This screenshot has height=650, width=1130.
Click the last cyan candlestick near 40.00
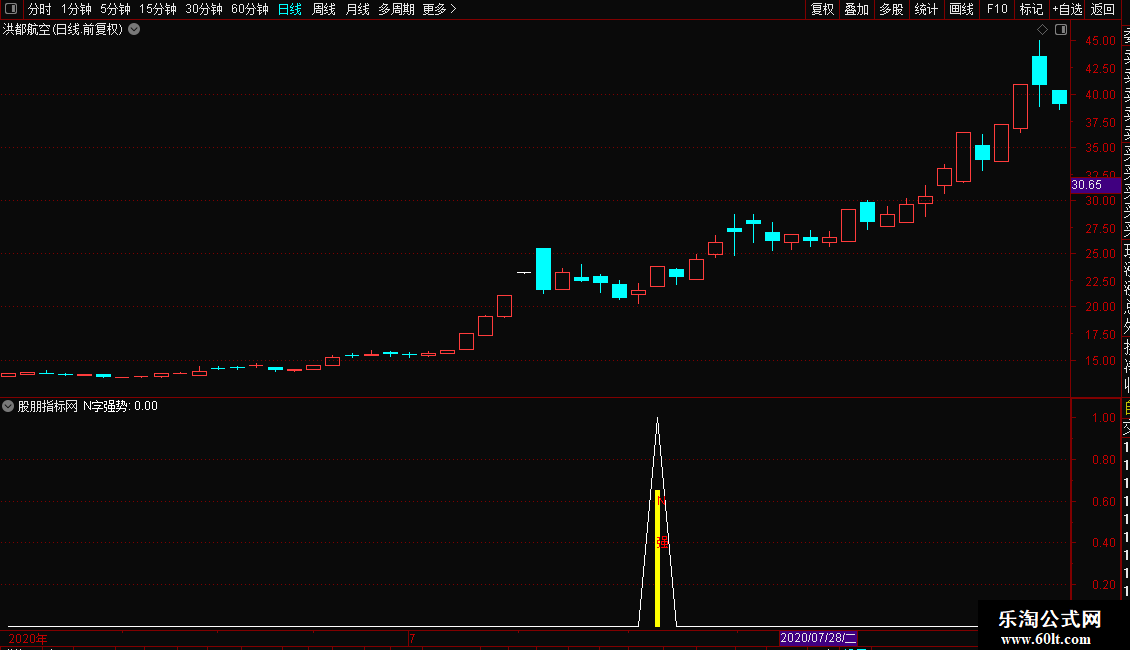1059,97
